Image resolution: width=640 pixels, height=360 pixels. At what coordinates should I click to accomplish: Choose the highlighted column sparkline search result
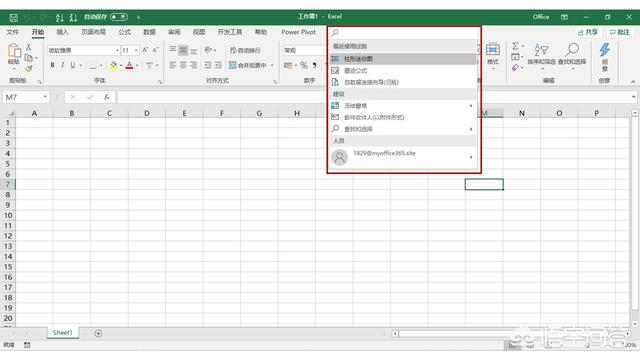tap(403, 59)
